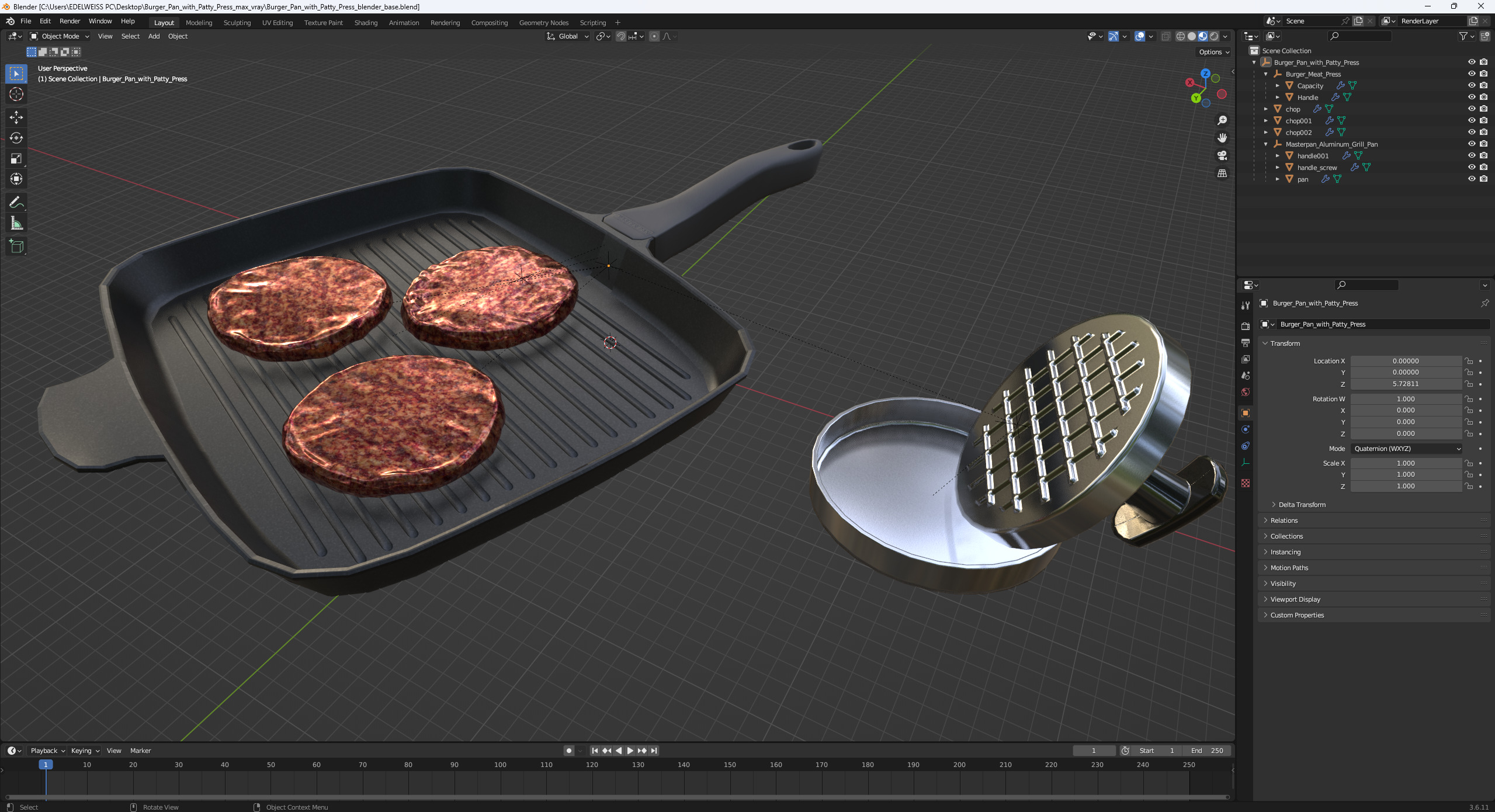Click the pan view hand icon

pos(1222,138)
